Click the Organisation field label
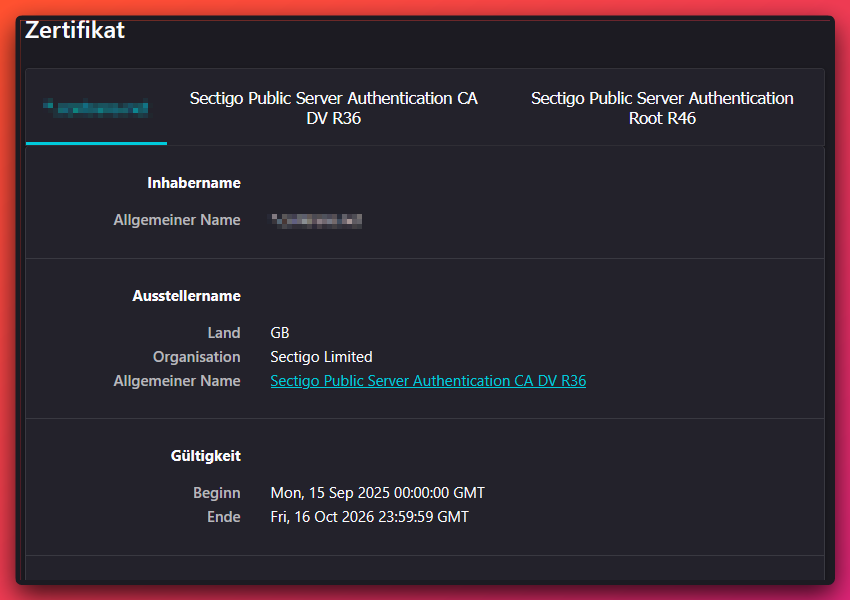 click(x=196, y=357)
